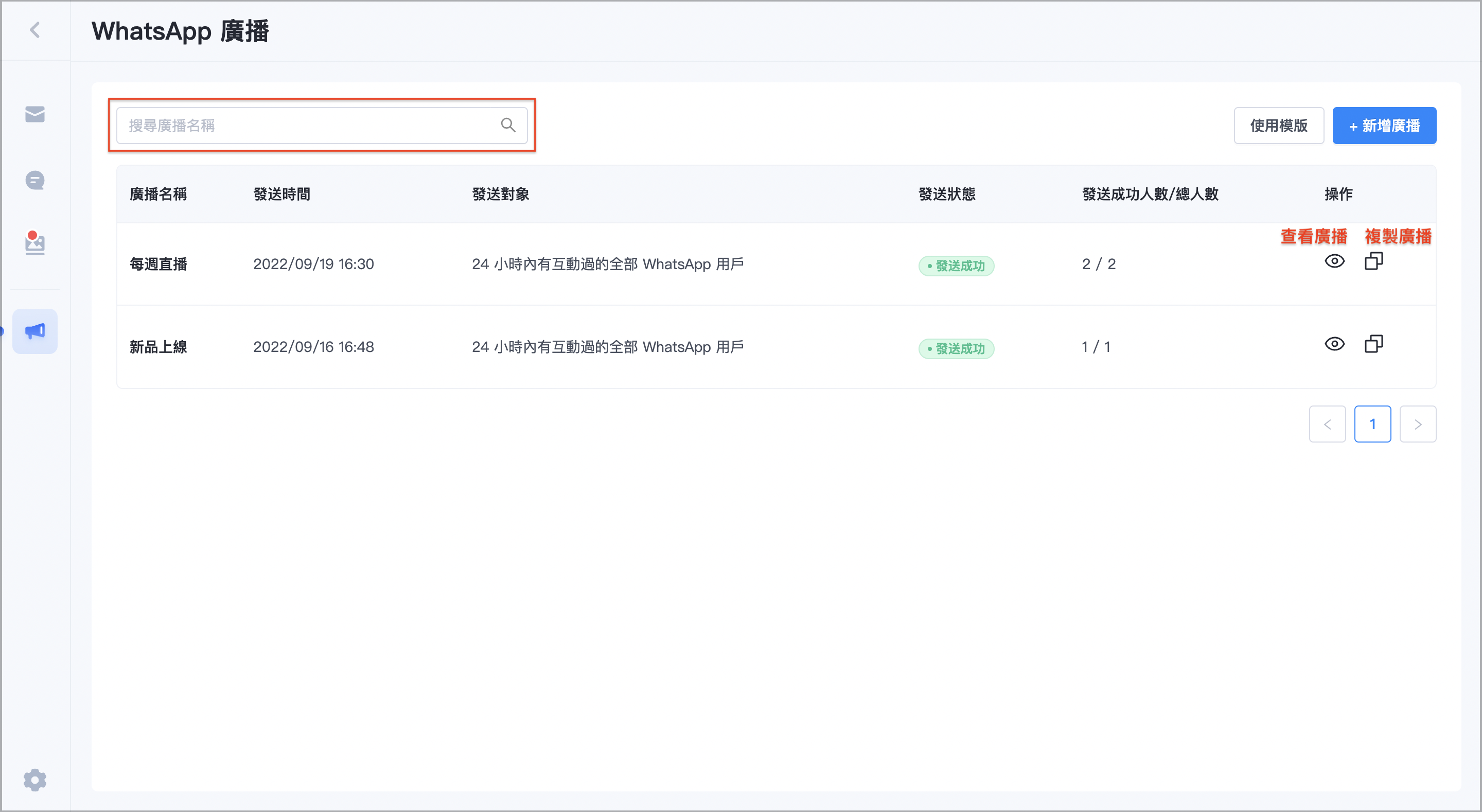
Task: Click the 發送成功人數/總人數 column header
Action: (x=1151, y=194)
